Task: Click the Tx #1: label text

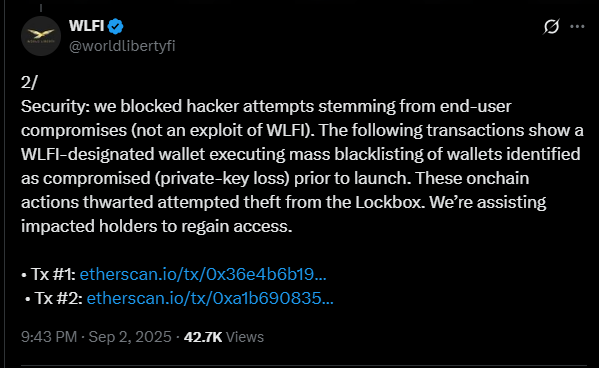Action: click(53, 274)
